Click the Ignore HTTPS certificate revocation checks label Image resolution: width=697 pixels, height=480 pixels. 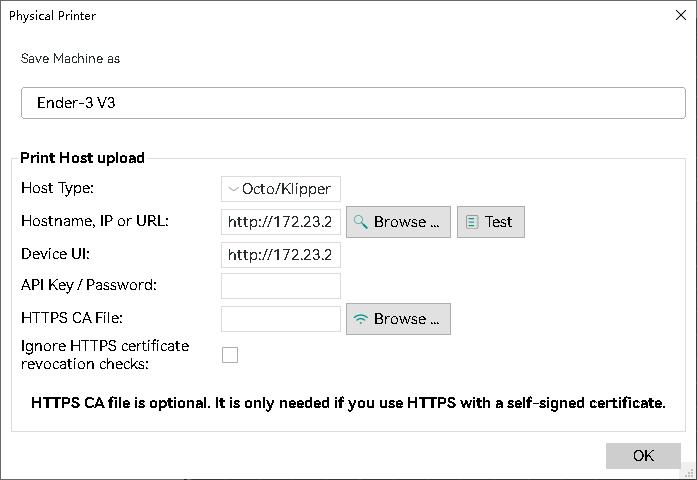coord(105,355)
